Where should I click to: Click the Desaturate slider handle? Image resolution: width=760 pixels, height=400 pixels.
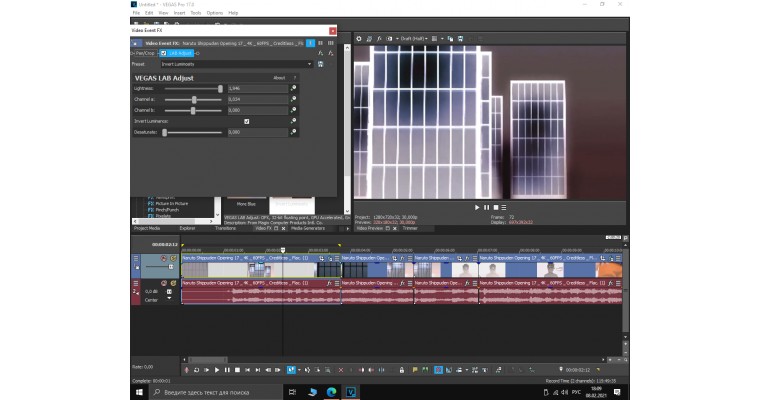click(166, 132)
